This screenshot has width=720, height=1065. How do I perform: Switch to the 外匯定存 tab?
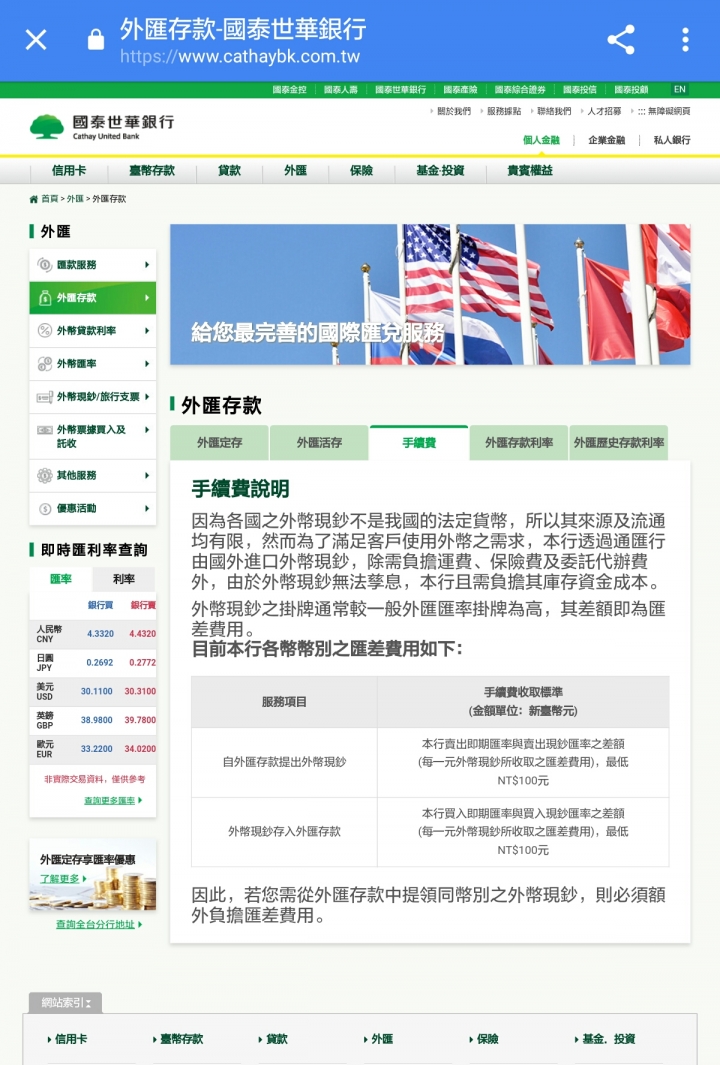tap(219, 443)
